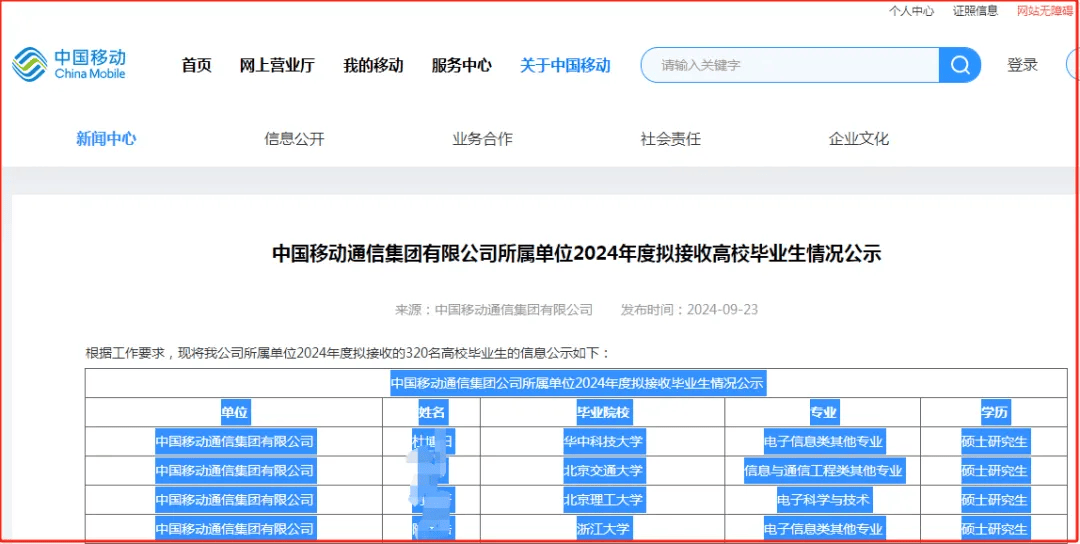Viewport: 1080px width, 544px height.
Task: Click 单位 cell in 北京理工大学 row
Action: point(235,500)
